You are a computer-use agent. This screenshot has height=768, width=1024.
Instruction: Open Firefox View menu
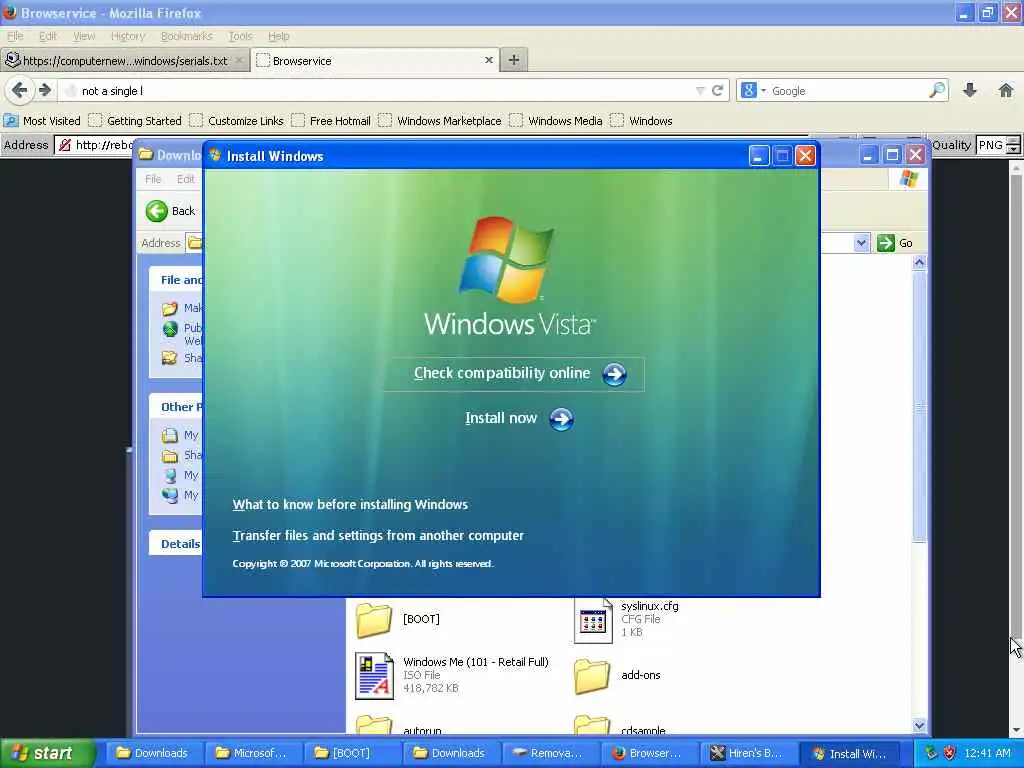pyautogui.click(x=84, y=36)
